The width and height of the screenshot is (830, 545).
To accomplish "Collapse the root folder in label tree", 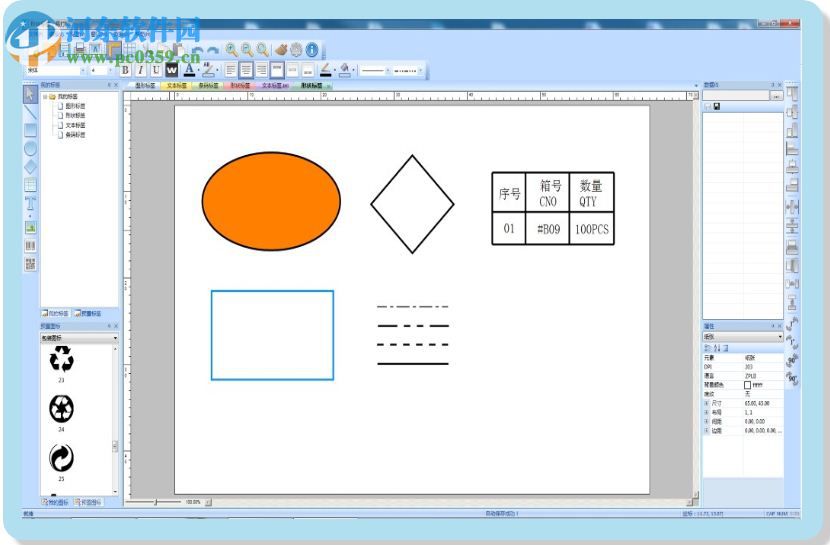I will tap(45, 97).
